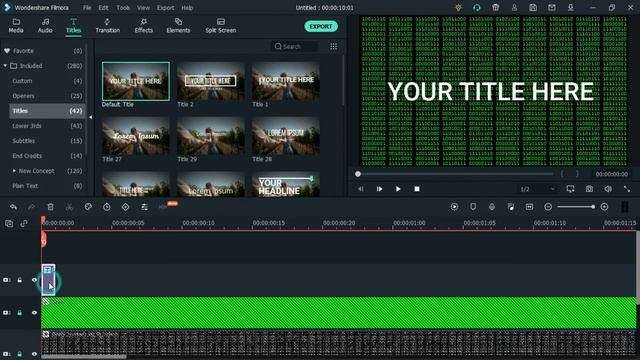
Task: Delete selected clip with trash icon
Action: (x=50, y=207)
